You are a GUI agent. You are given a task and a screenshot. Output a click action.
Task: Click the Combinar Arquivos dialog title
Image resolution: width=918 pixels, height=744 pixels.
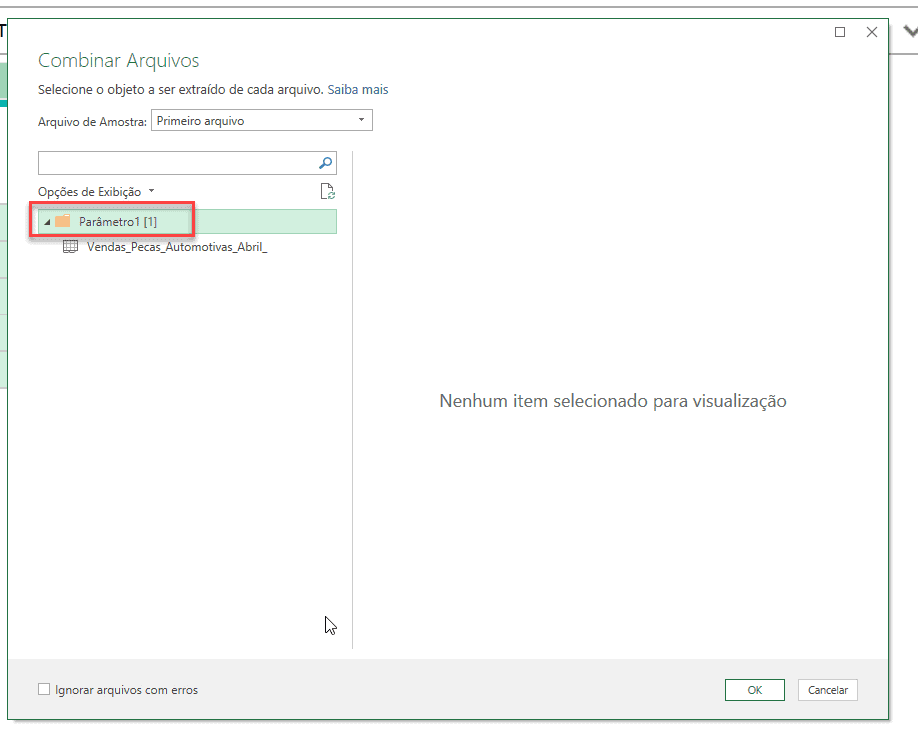pos(118,61)
